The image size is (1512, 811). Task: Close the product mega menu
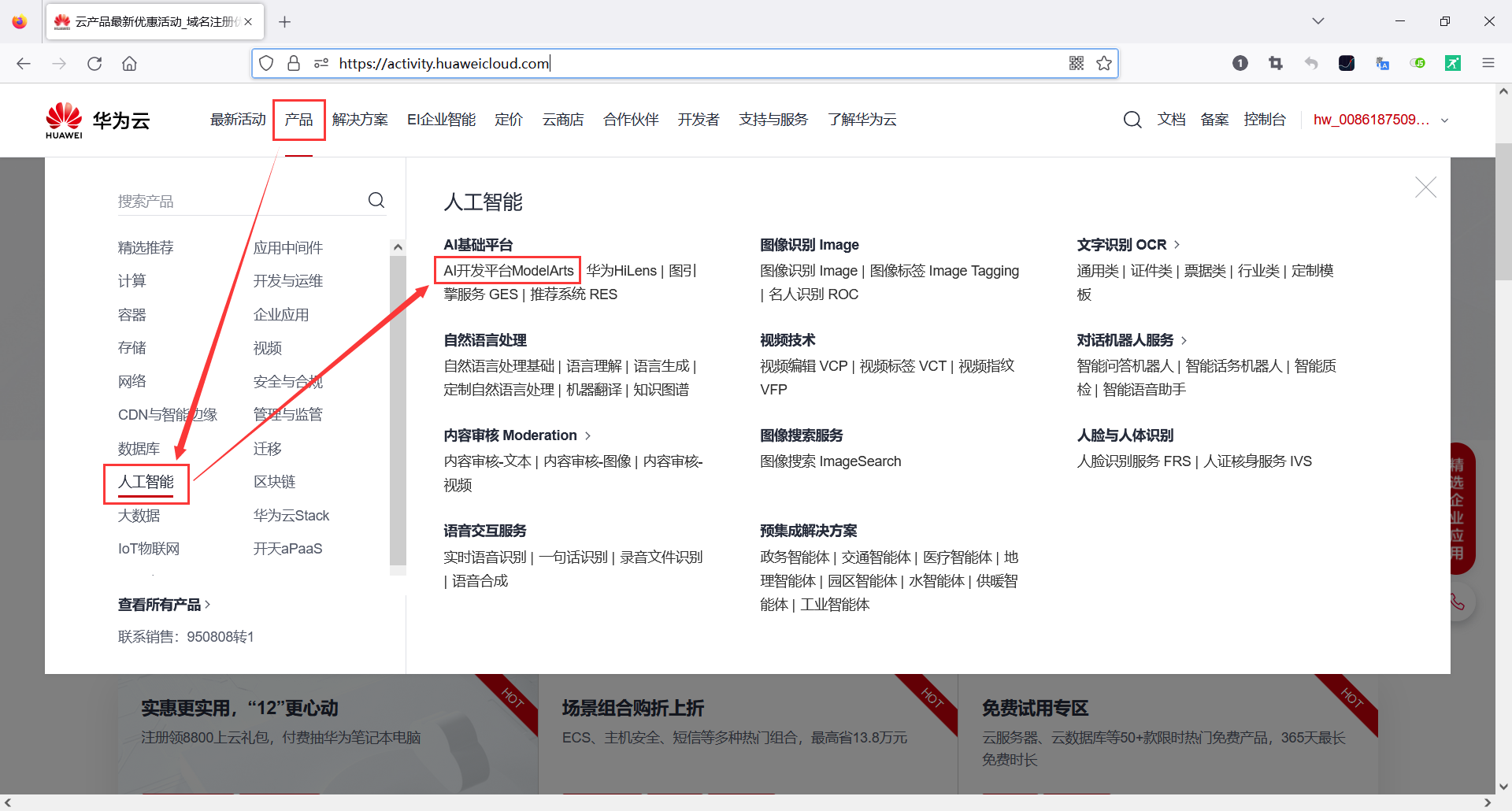[1425, 187]
